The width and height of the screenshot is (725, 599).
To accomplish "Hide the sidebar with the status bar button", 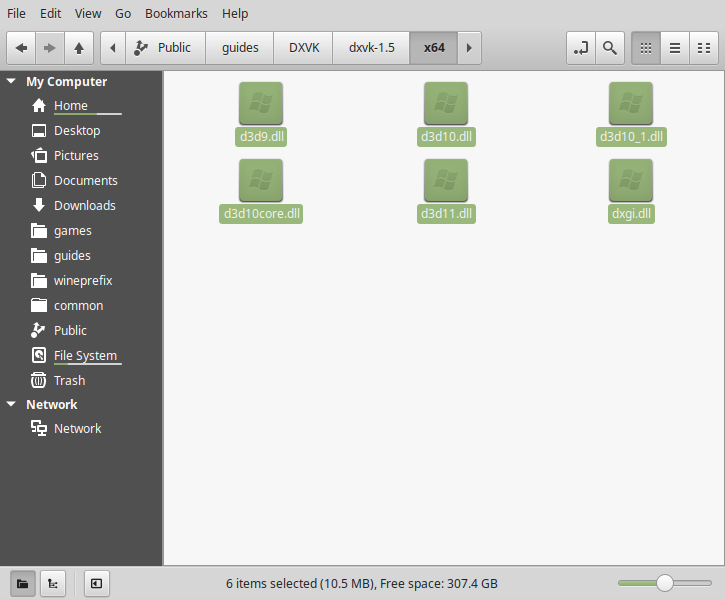I will click(97, 584).
